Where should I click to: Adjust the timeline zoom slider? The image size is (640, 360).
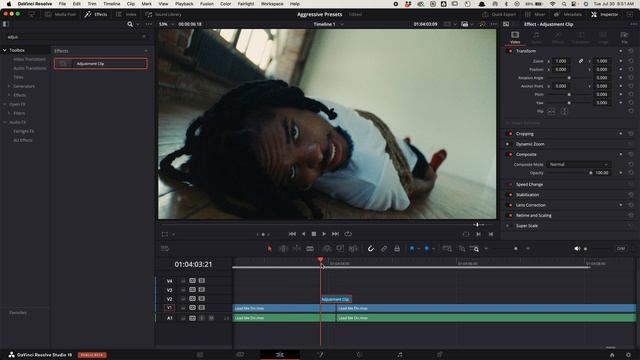coord(516,249)
